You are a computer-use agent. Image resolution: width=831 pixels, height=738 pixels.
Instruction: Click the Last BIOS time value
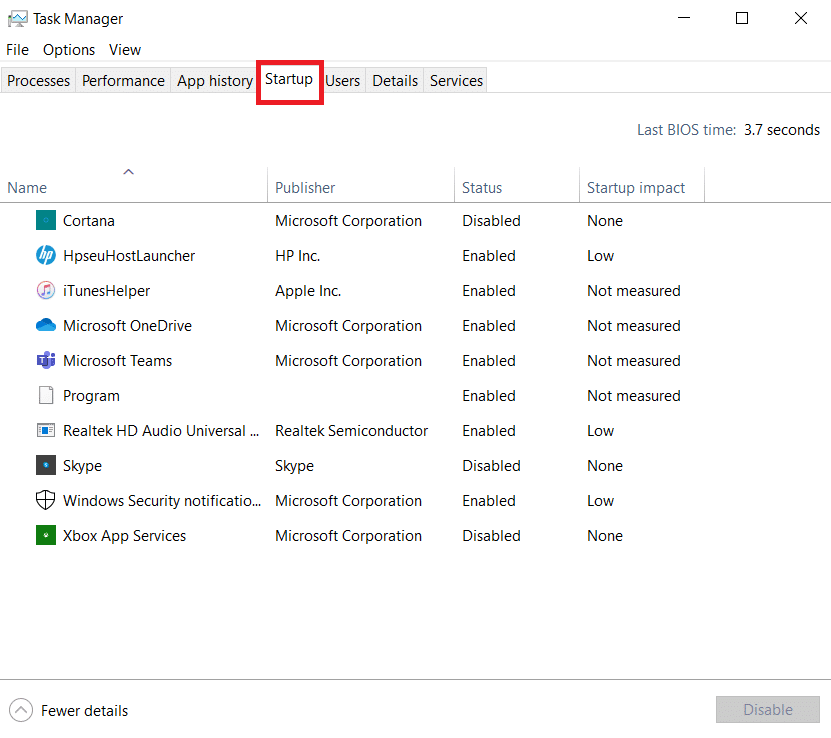[x=782, y=130]
